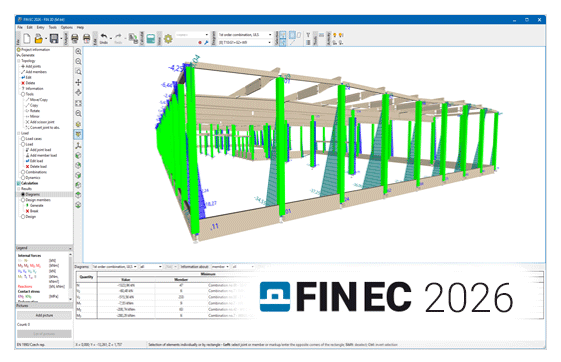Select the third green cube view icon

[78, 175]
